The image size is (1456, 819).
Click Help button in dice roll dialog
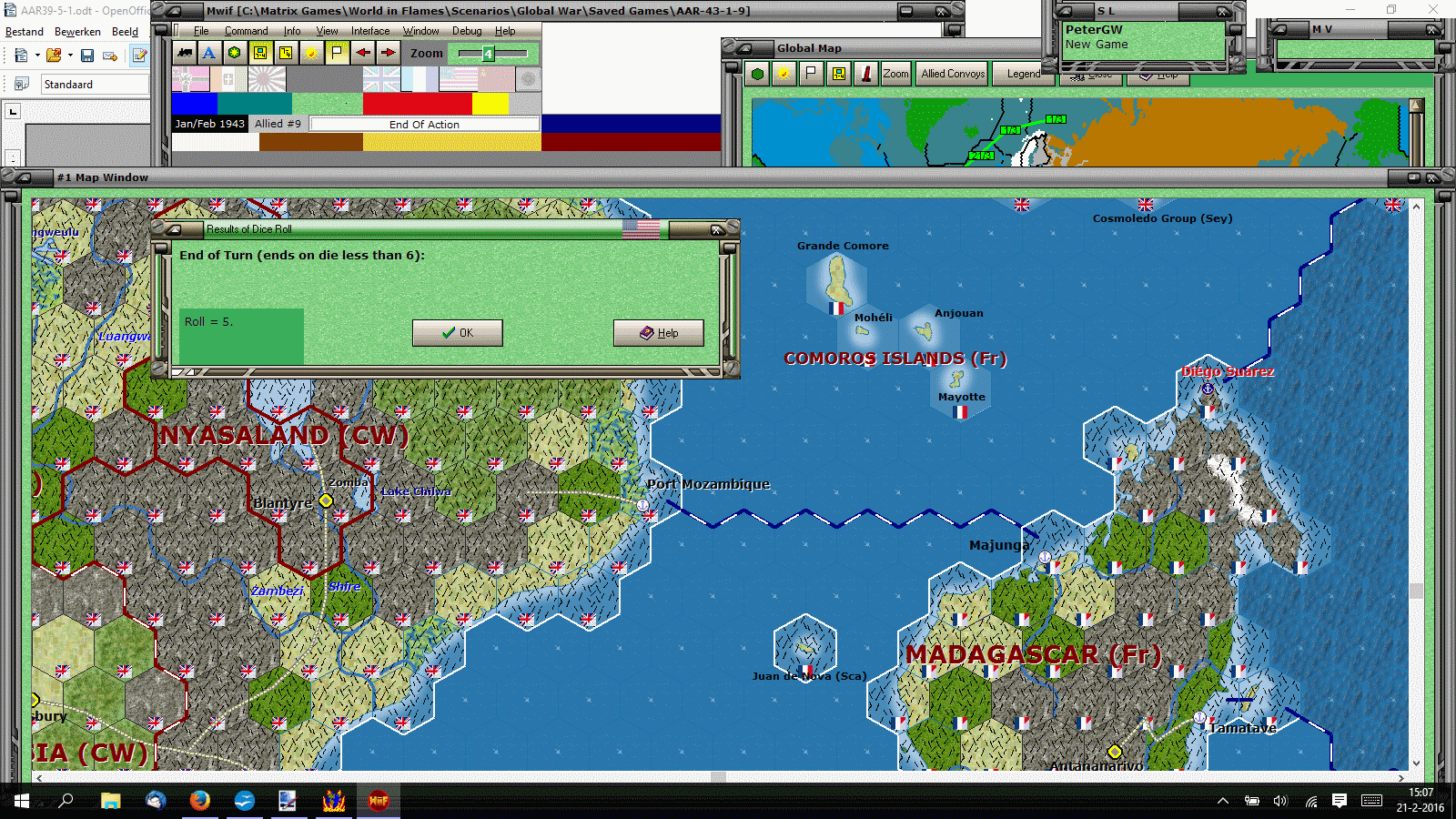(x=659, y=333)
